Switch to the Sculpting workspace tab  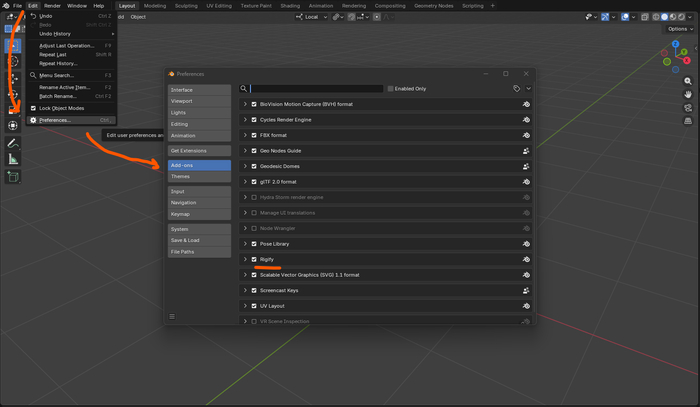pyautogui.click(x=186, y=6)
